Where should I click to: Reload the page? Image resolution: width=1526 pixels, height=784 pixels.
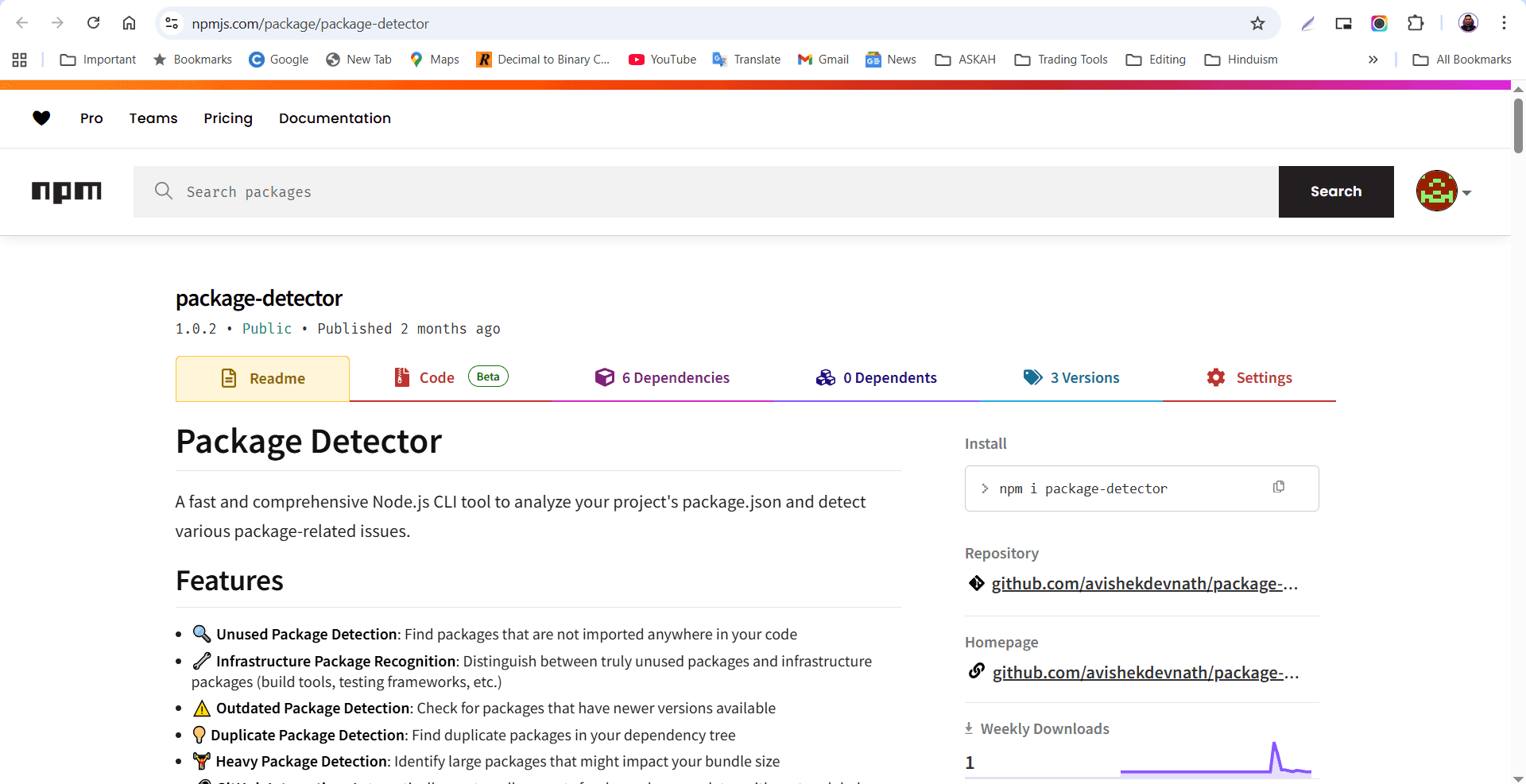click(94, 24)
